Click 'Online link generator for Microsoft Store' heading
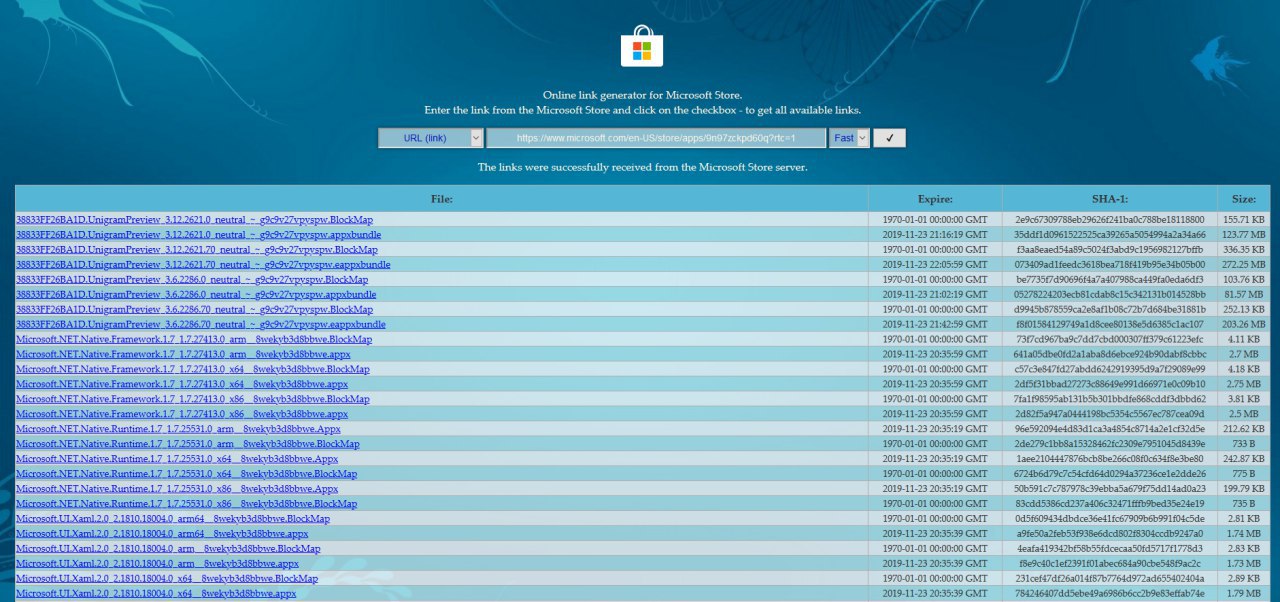Screen dimensions: 1280x602 click(x=641, y=94)
